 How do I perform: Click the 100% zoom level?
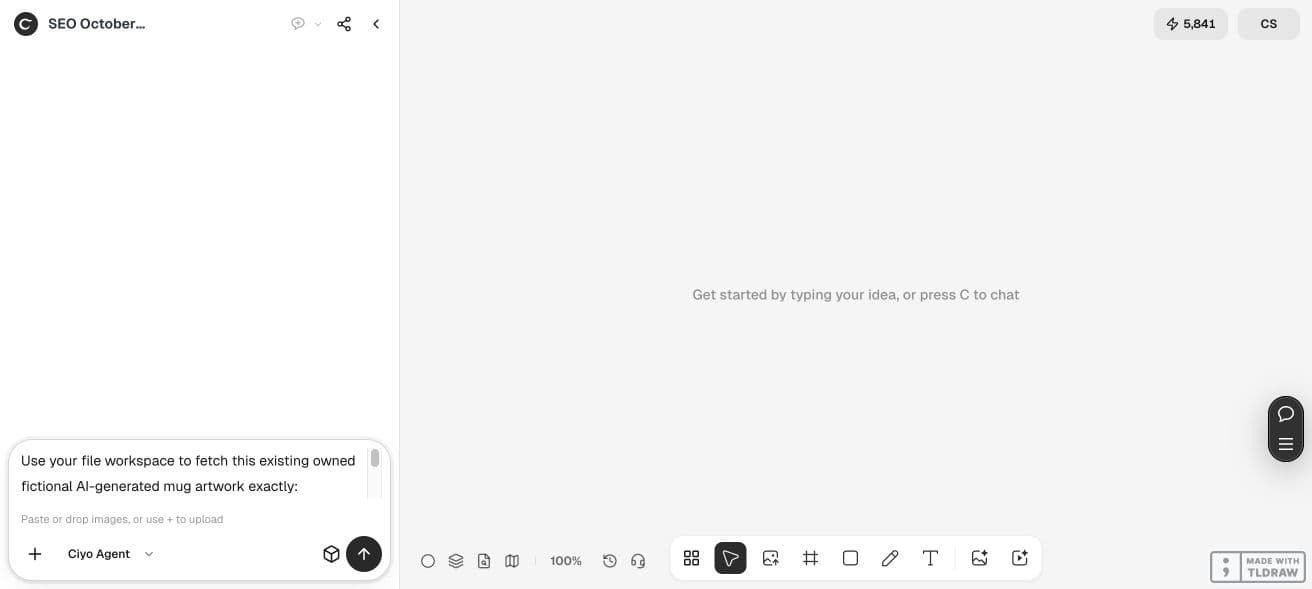click(x=566, y=561)
